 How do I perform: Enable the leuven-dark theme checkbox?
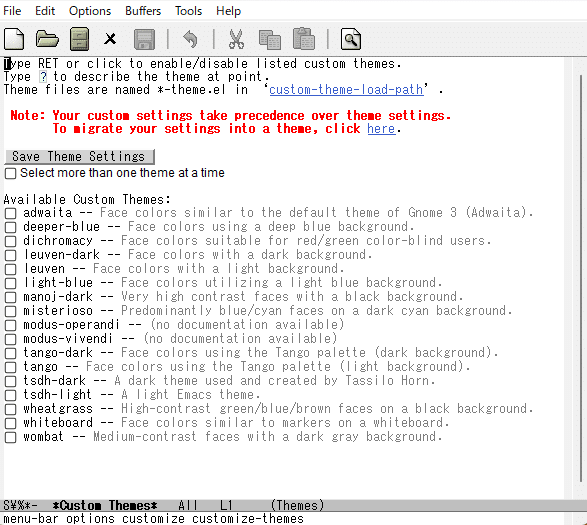10,255
